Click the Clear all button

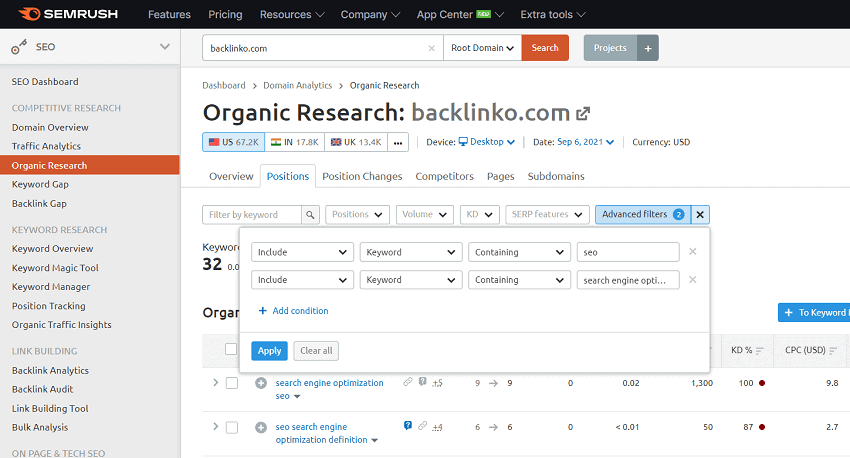click(317, 351)
